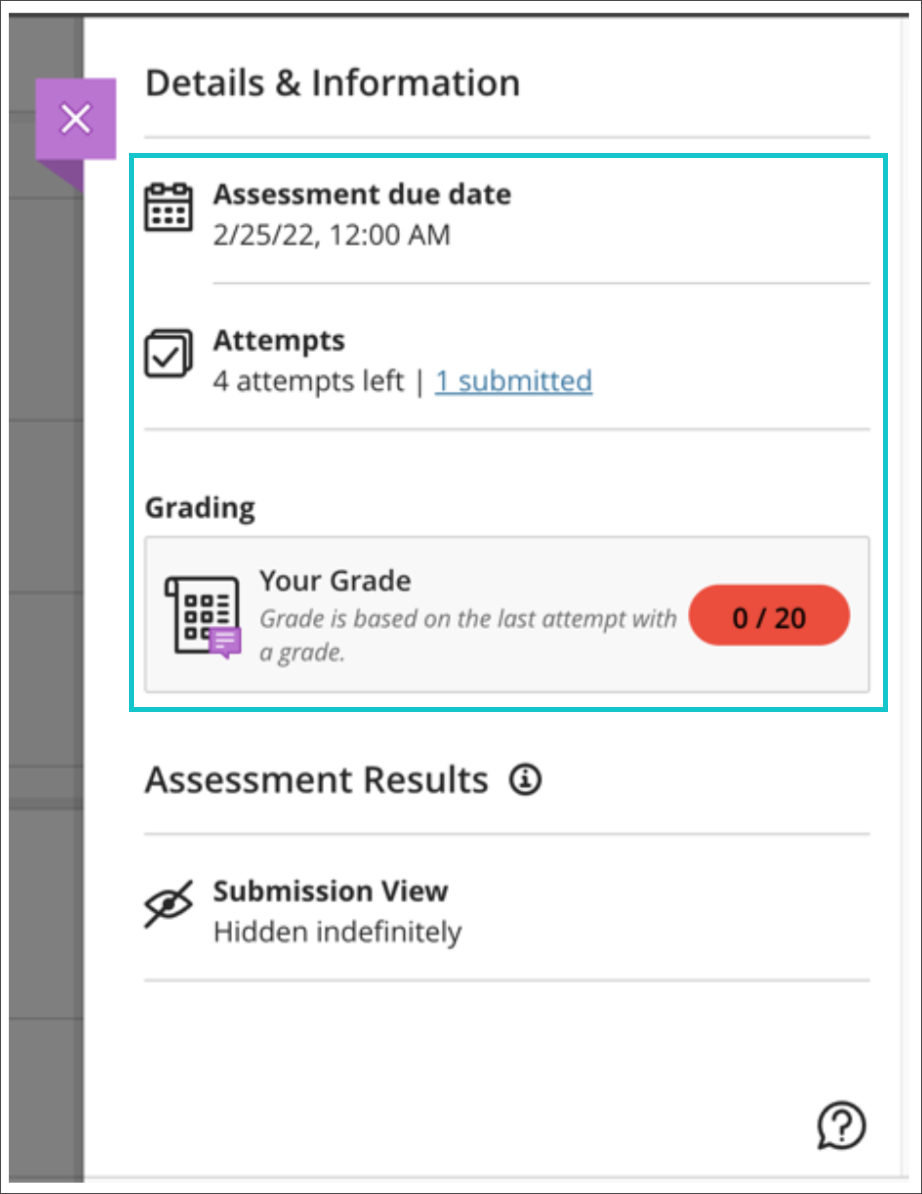Click the red 0 / 20 grade pill

pyautogui.click(x=769, y=616)
